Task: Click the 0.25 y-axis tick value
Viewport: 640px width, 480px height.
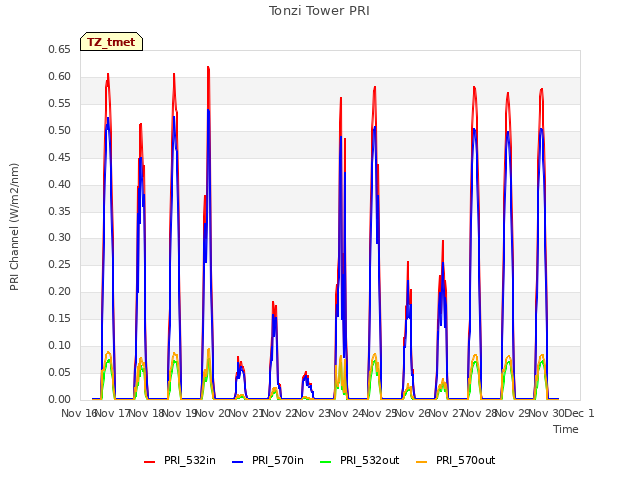Action: click(x=60, y=264)
